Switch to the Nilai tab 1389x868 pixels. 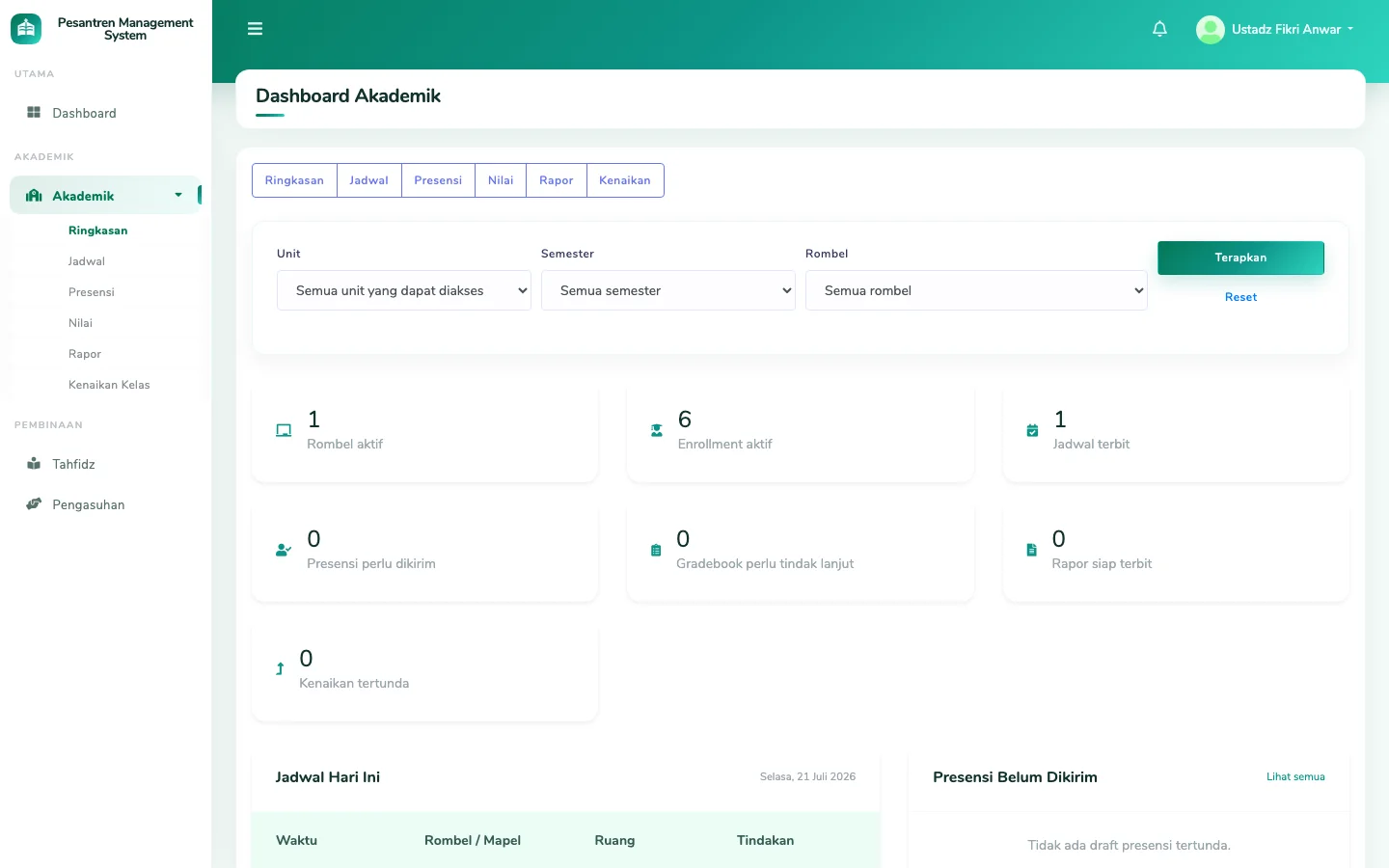tap(501, 180)
